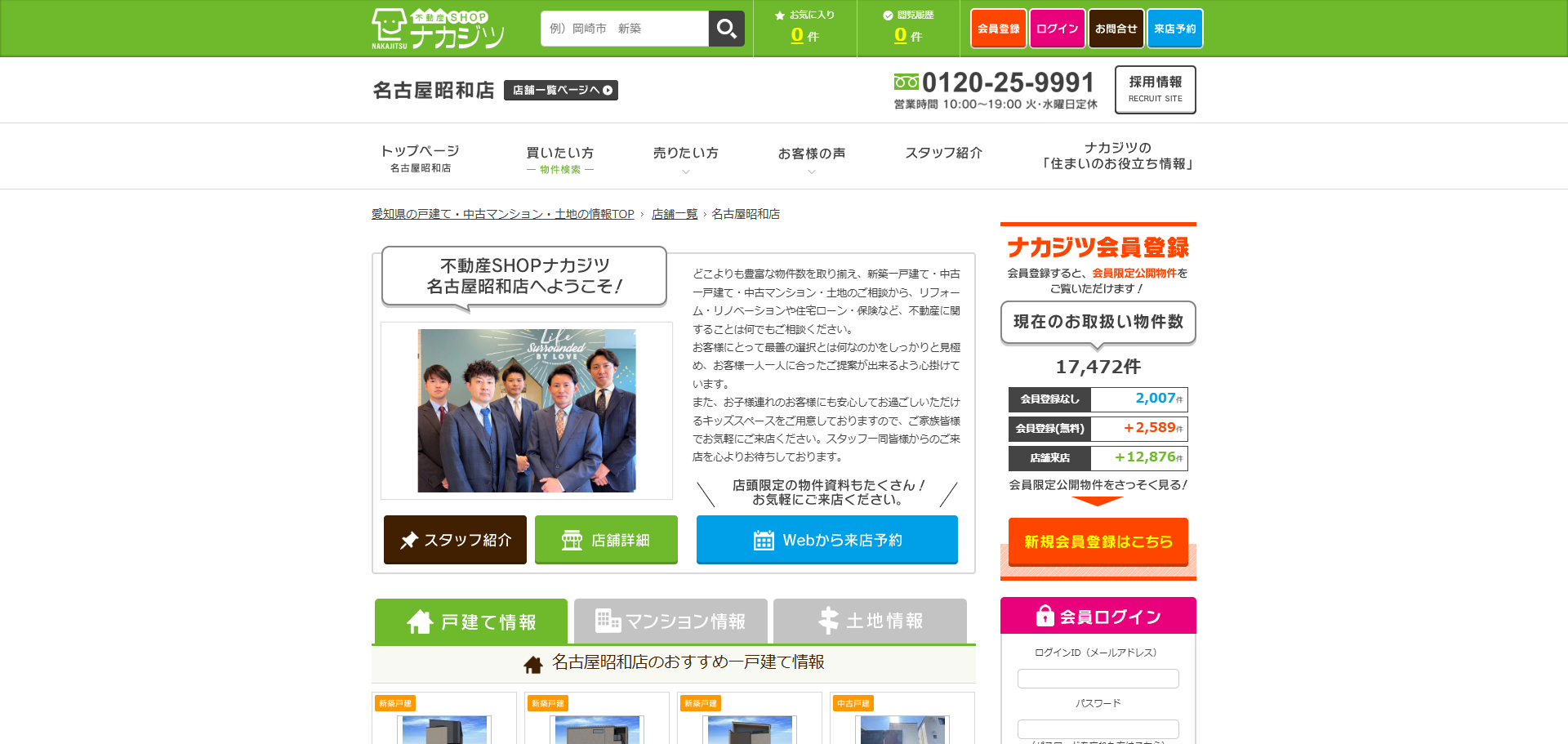Click the house icon on 戸建て情報 tab
1568x744 pixels.
tap(420, 622)
